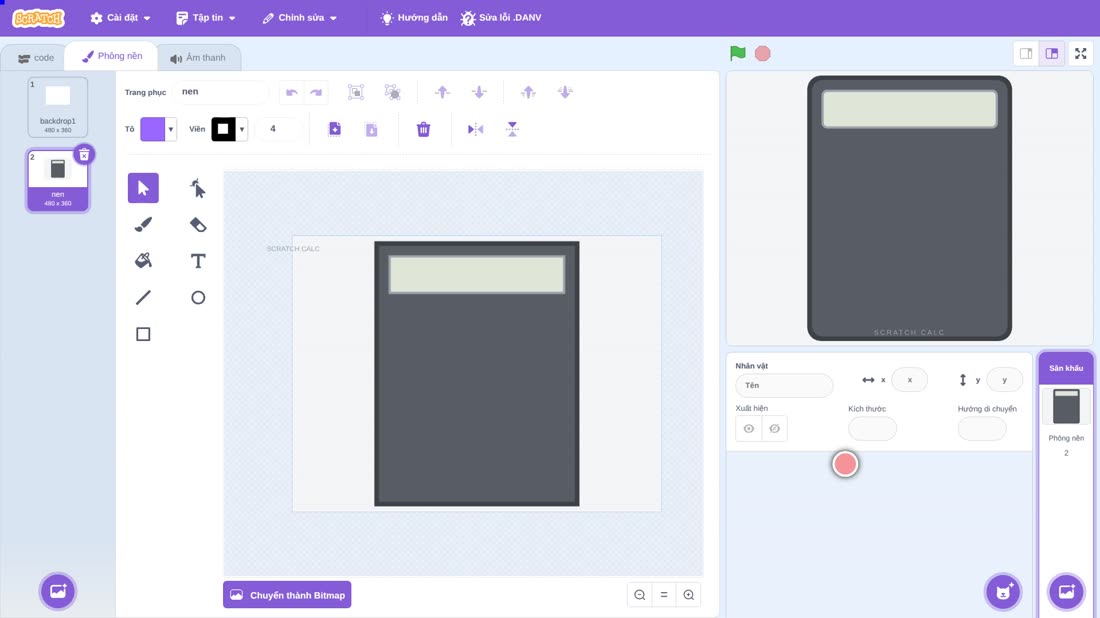Stop the project with red stop button
1100x618 pixels.
point(763,53)
